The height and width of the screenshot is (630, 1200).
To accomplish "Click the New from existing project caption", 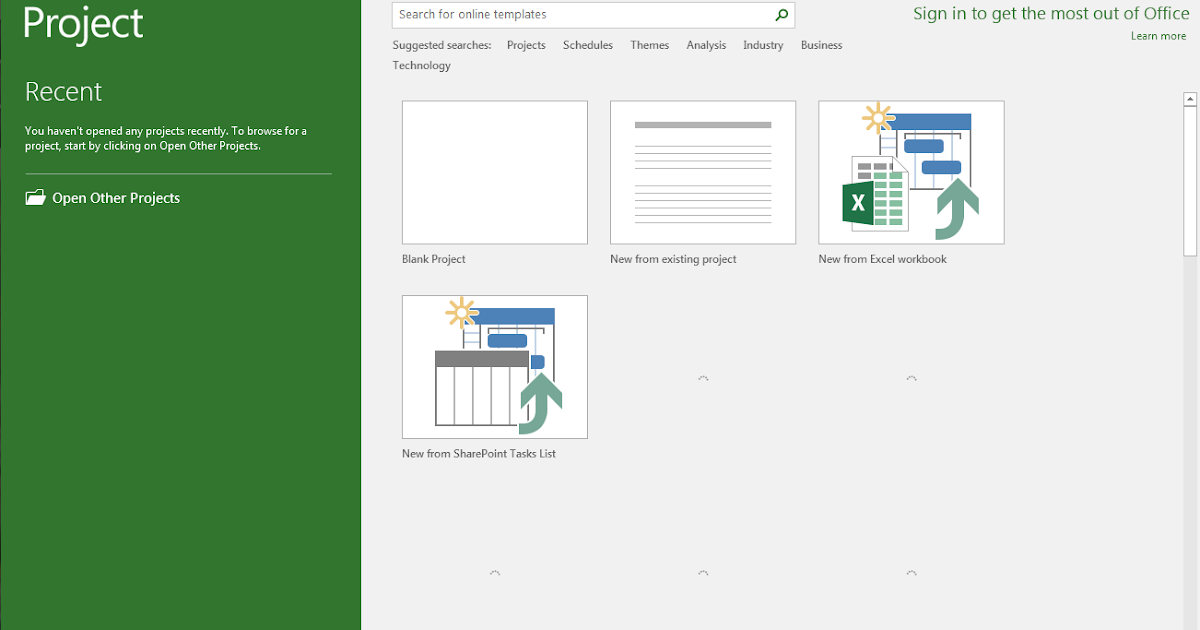I will coord(673,259).
